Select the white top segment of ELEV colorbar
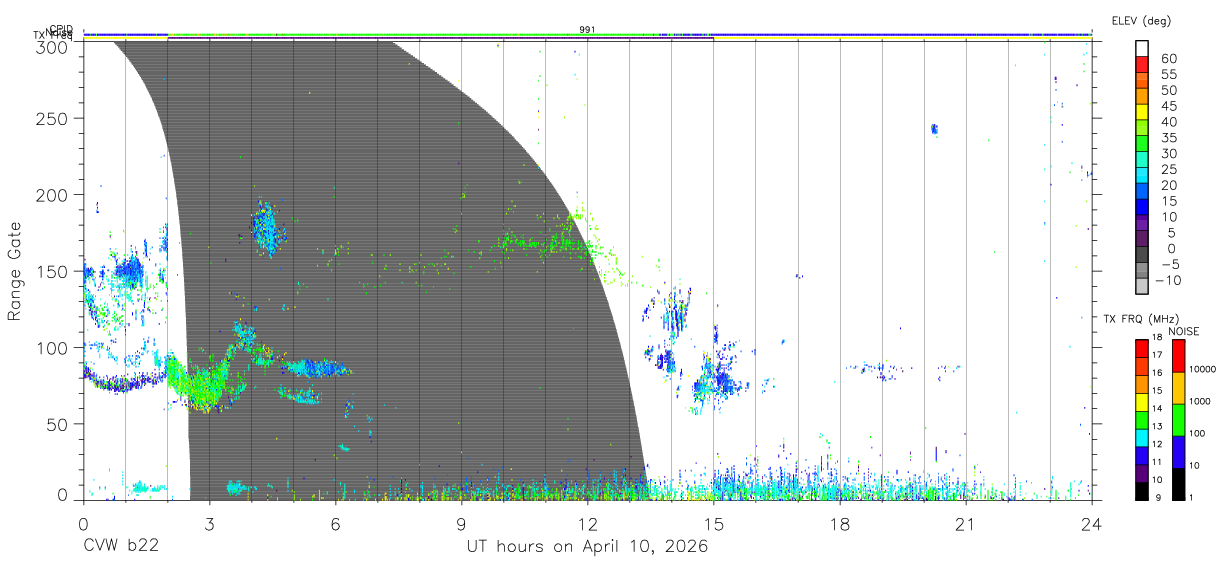Viewport: 1228px width, 567px height. point(1142,50)
